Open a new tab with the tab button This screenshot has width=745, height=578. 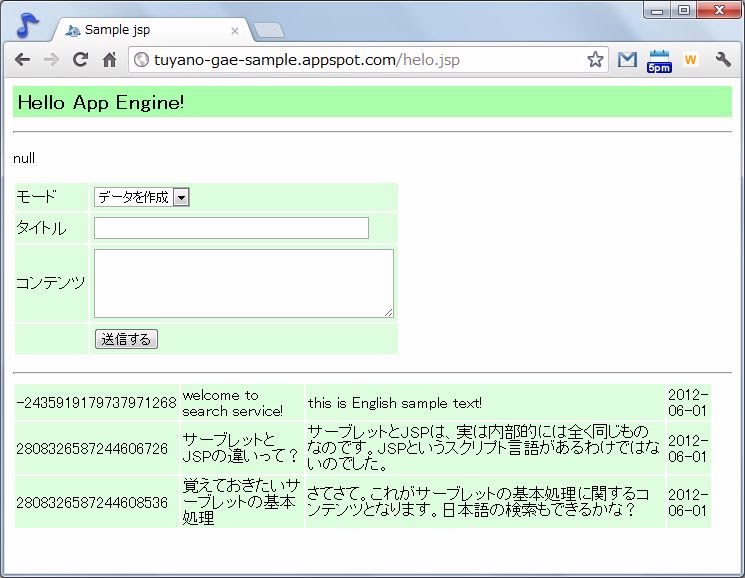268,31
